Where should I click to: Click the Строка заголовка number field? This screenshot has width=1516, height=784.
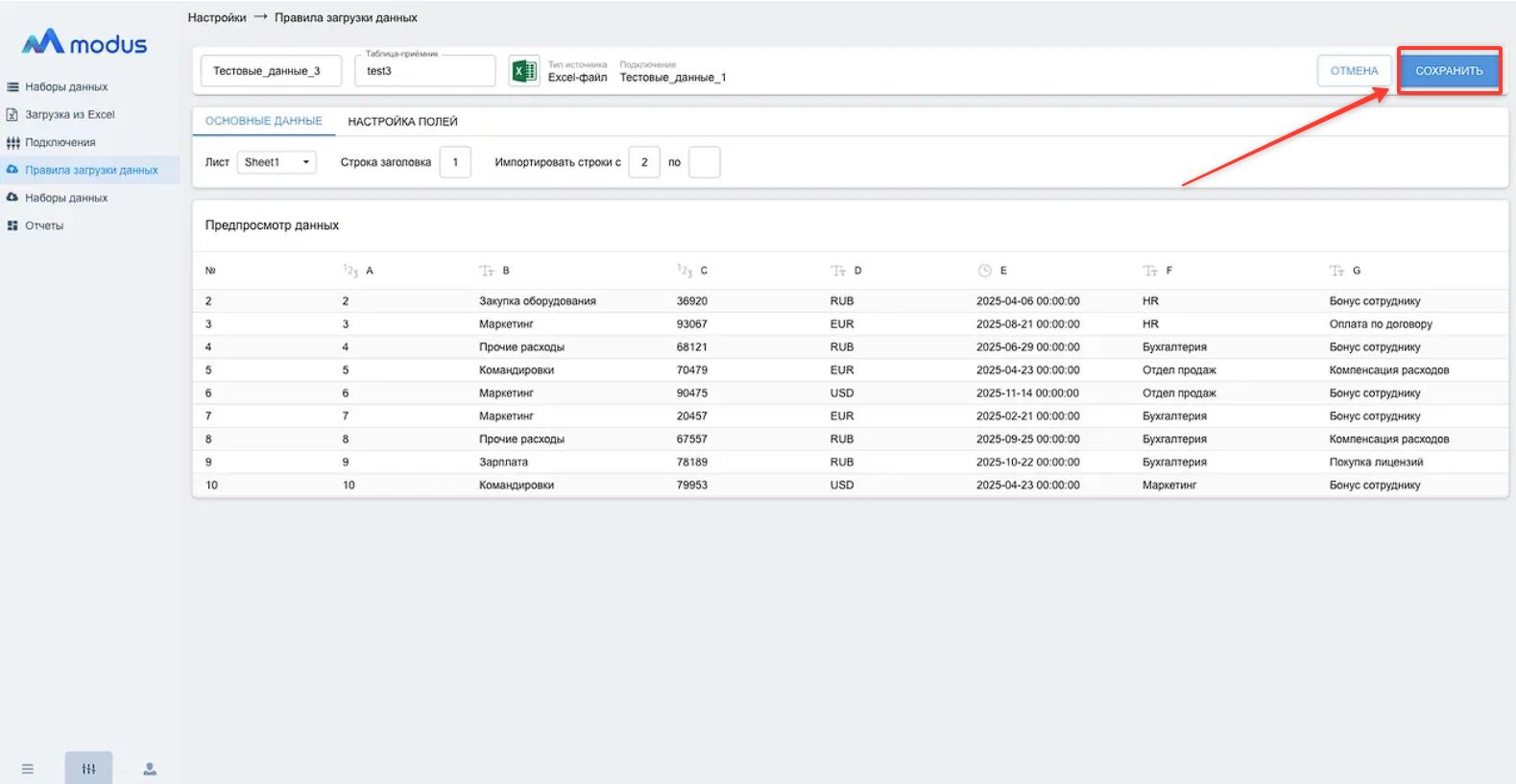pos(455,162)
